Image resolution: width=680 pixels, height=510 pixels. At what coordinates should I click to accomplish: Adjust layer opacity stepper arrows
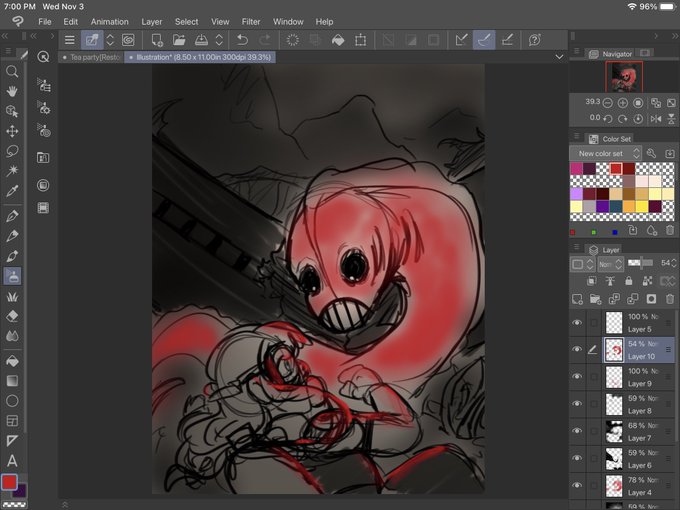click(673, 263)
